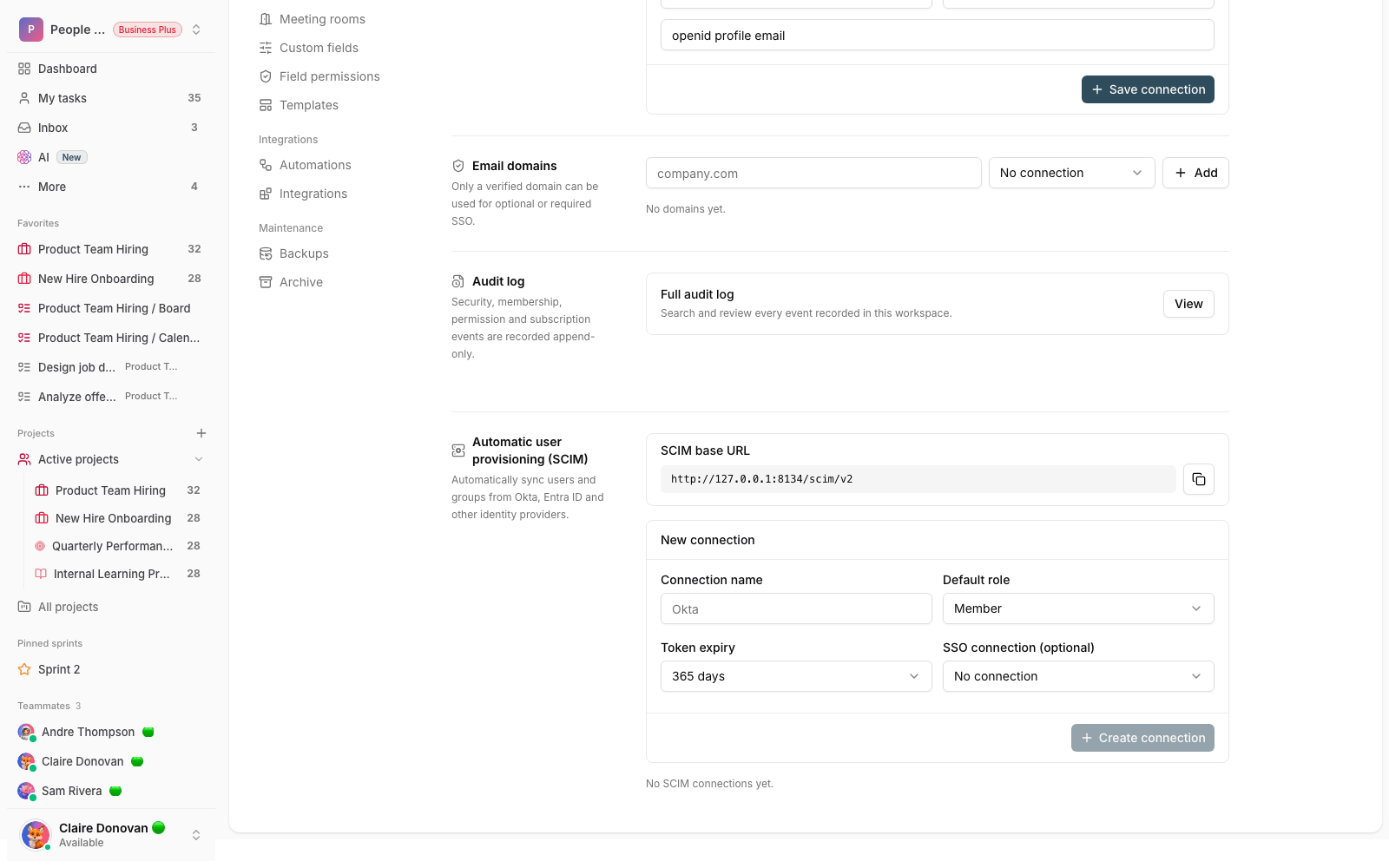1389x868 pixels.
Task: Open Quarterly Performance project
Action: tap(118, 546)
